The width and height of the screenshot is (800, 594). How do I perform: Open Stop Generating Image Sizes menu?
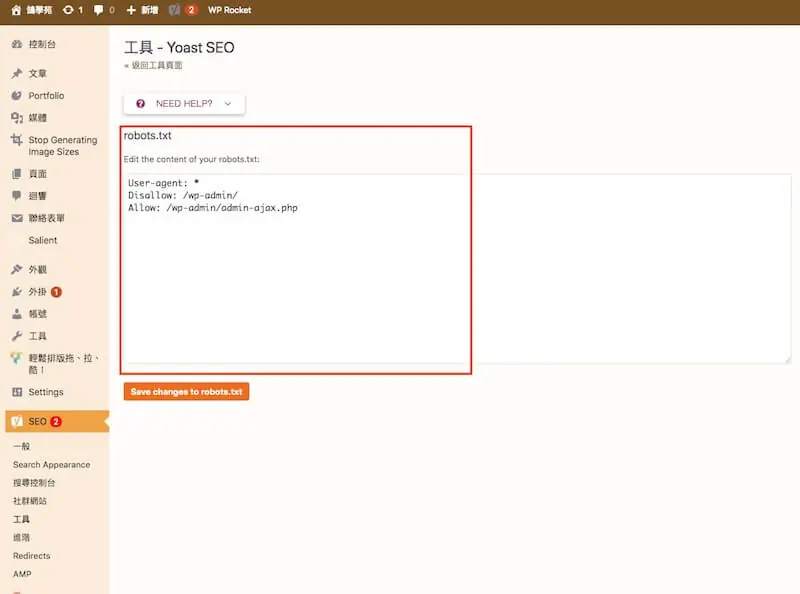[63, 146]
